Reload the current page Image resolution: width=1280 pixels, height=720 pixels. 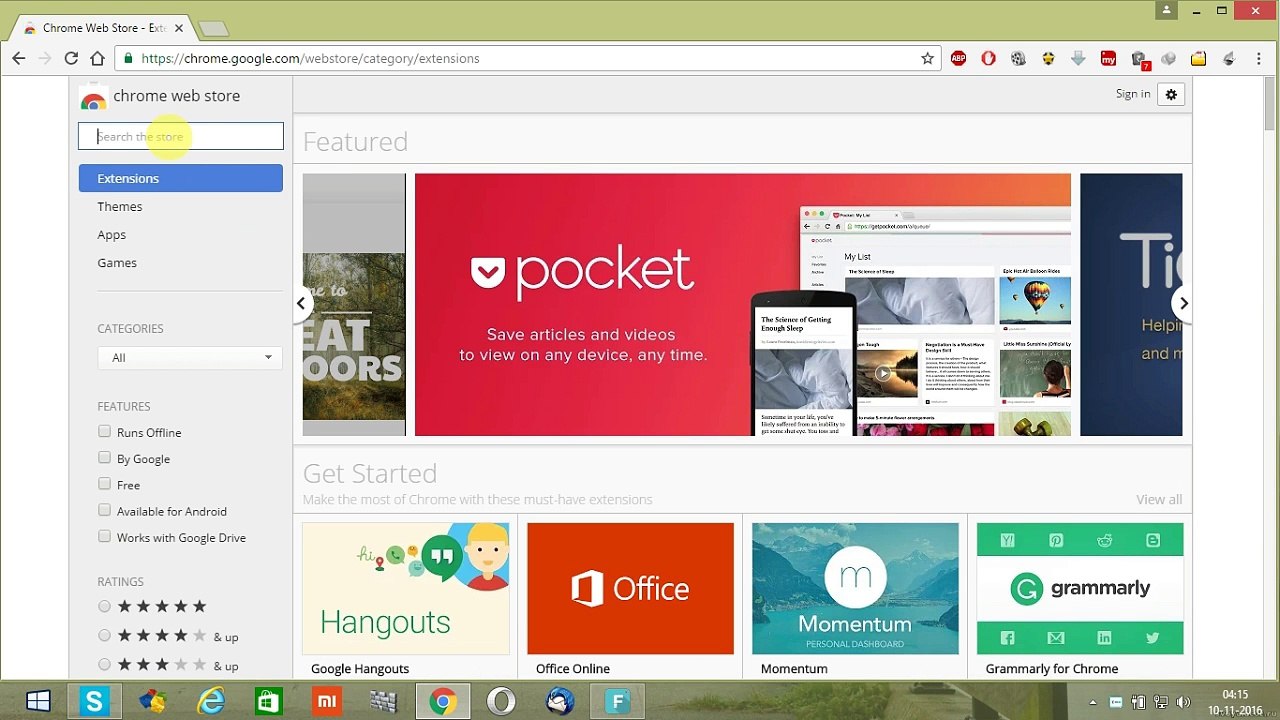pos(71,59)
